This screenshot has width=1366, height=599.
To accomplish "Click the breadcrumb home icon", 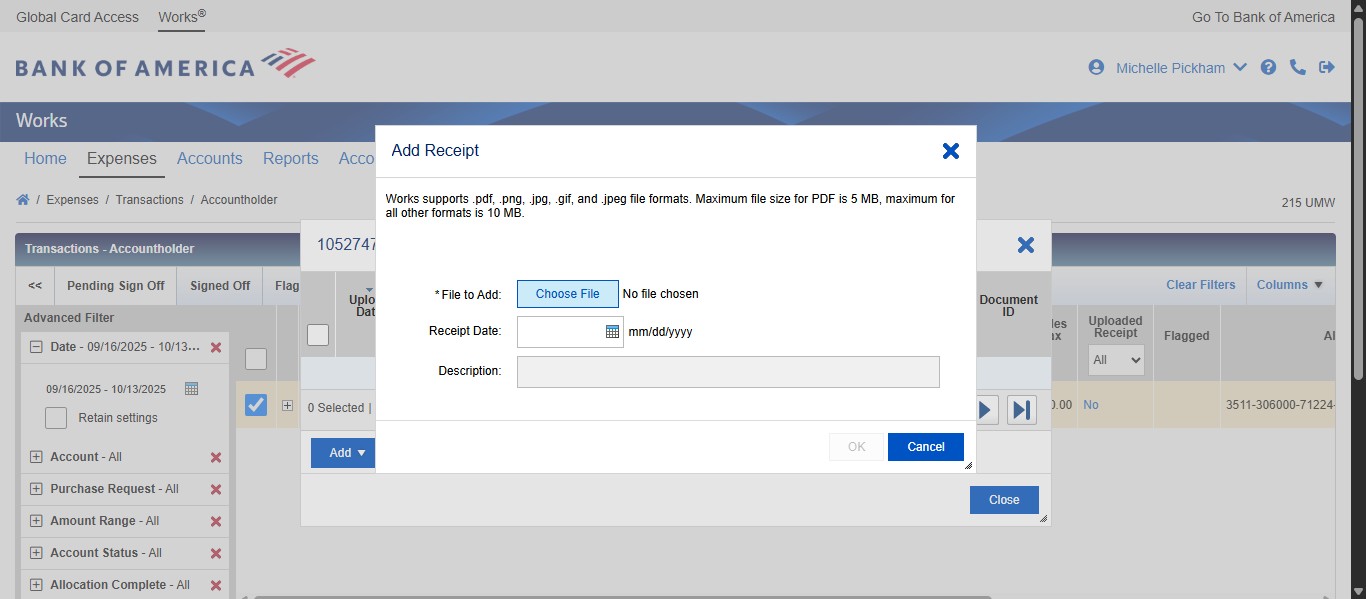I will coord(22,199).
